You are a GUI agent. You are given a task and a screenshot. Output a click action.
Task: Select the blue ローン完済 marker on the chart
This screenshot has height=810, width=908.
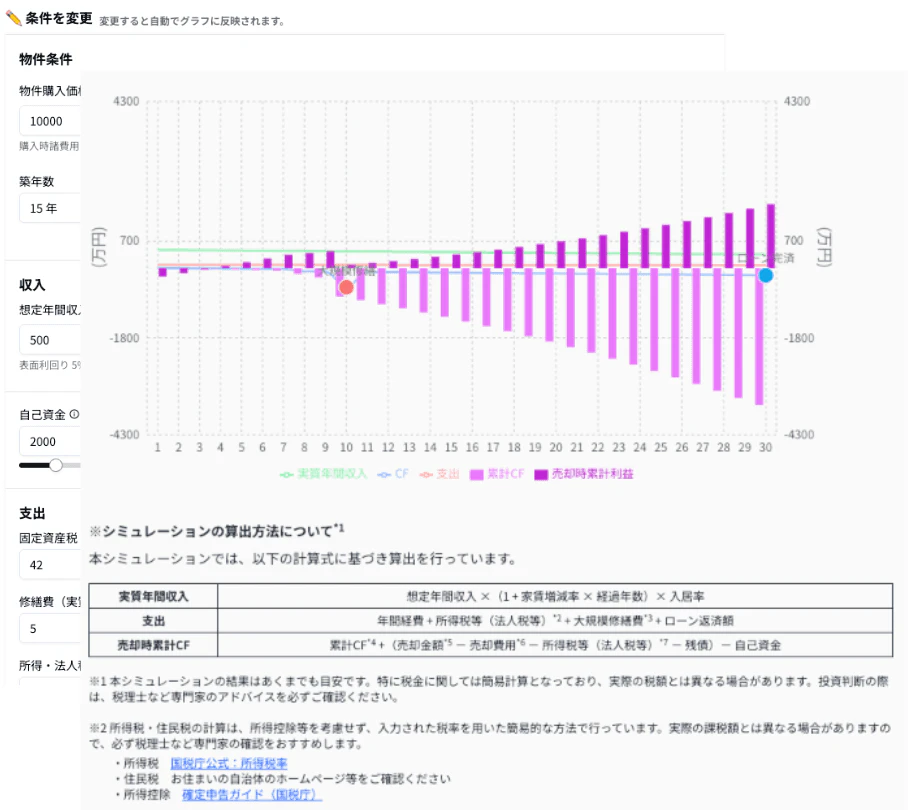coord(765,275)
